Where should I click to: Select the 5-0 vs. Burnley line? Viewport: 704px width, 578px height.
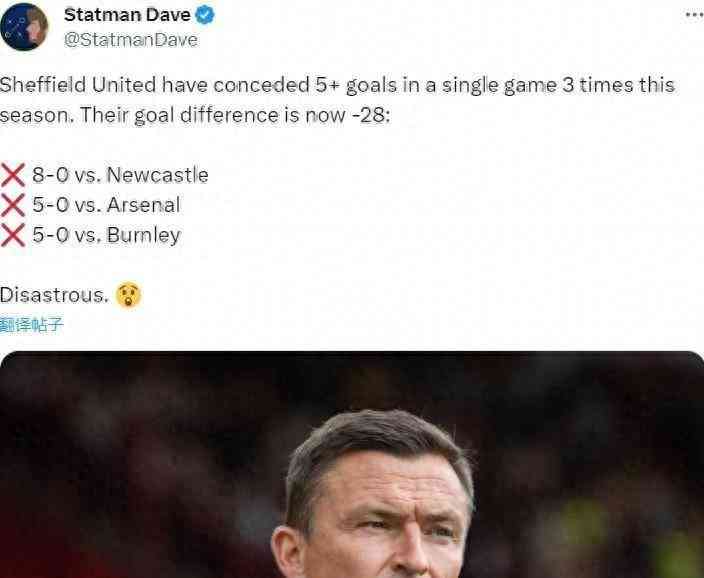pos(106,235)
